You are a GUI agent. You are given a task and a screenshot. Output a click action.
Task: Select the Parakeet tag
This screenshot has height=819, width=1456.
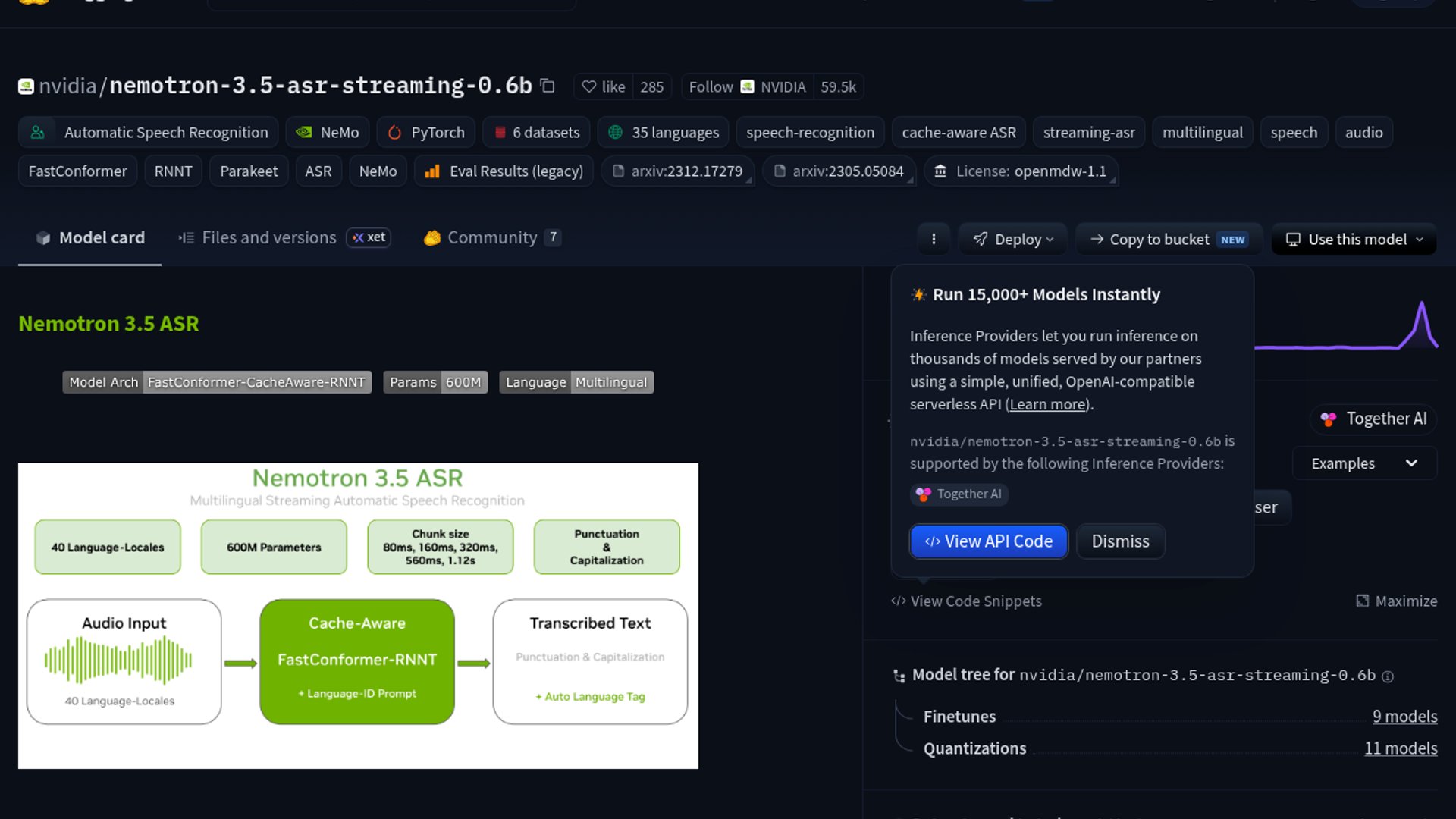[249, 171]
